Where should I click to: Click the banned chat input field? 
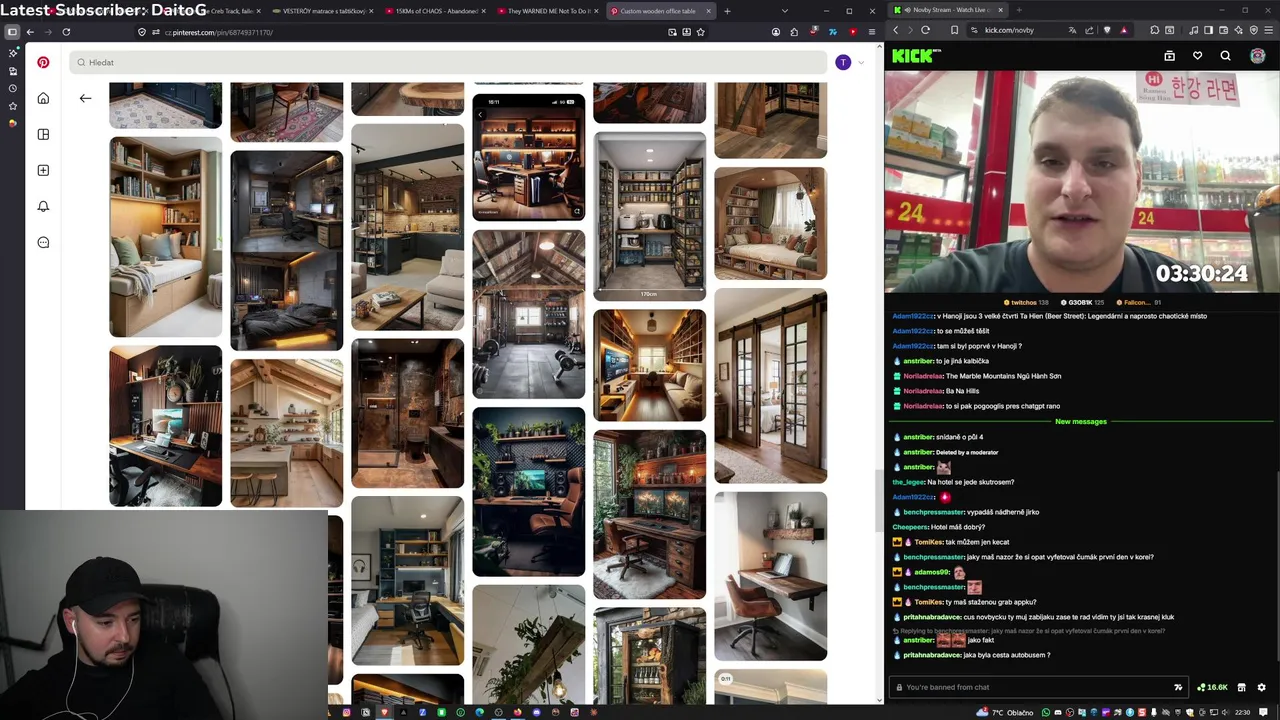[1038, 687]
